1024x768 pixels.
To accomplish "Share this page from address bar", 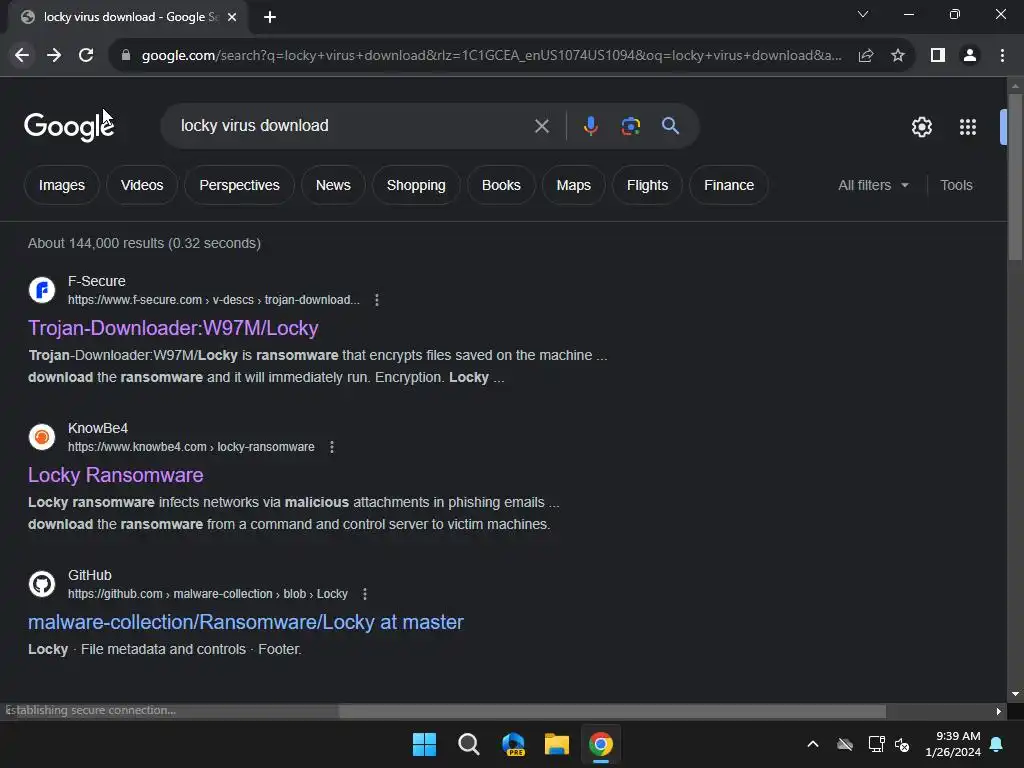I will coord(866,56).
